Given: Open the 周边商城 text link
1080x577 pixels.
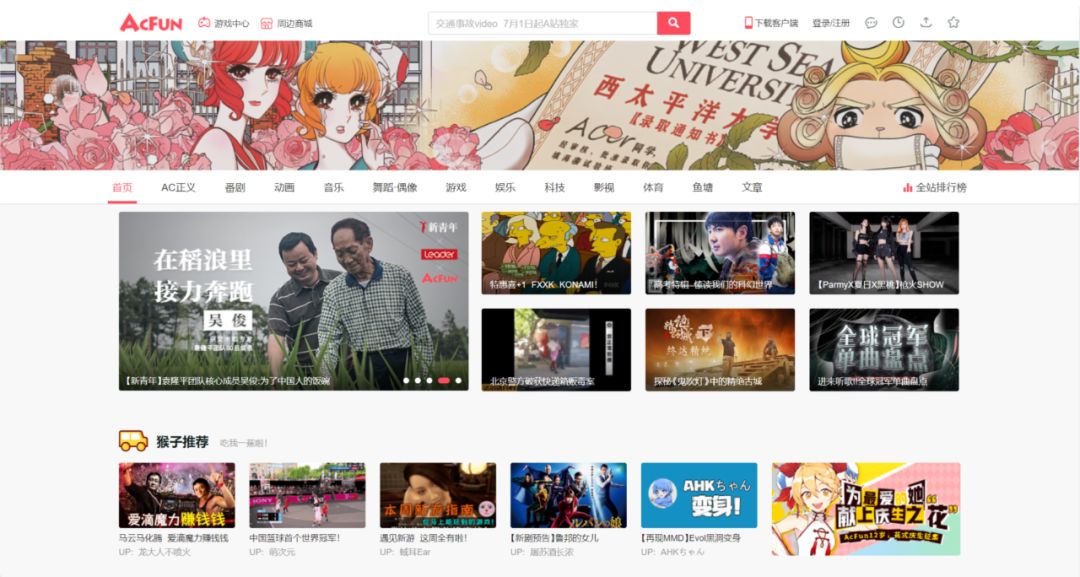Looking at the screenshot, I should click(295, 23).
